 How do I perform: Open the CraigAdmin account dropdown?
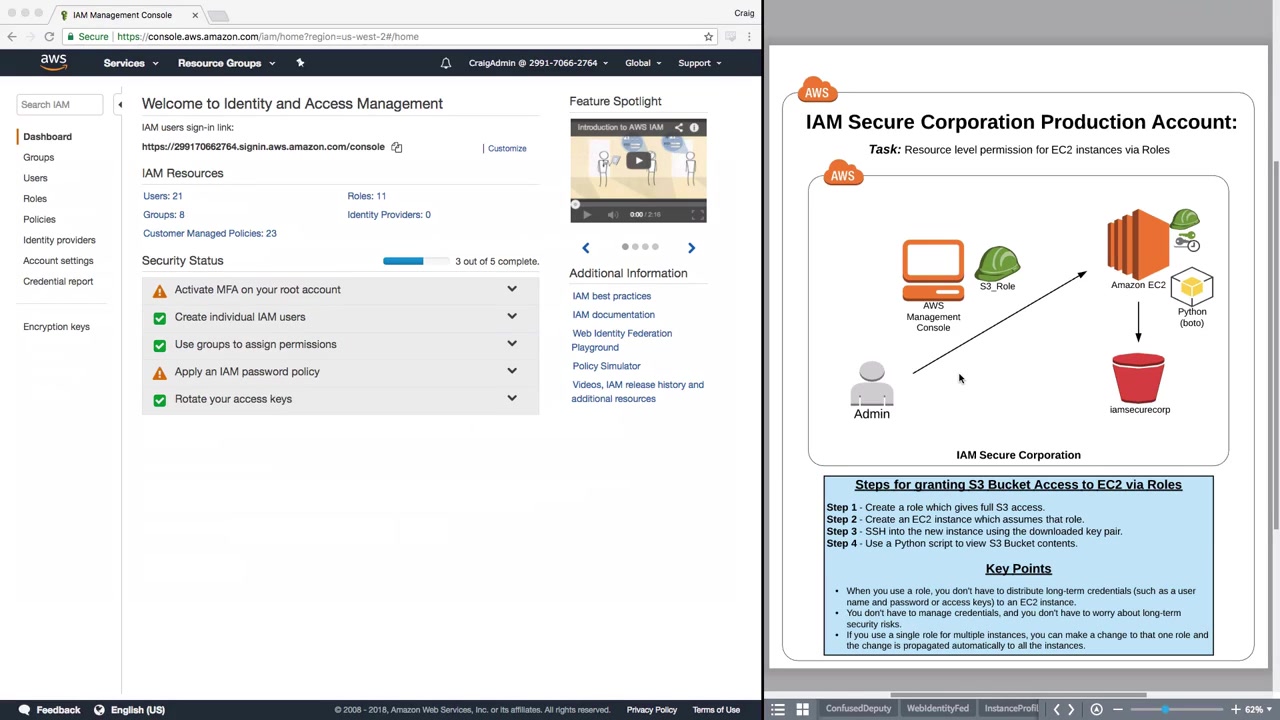(539, 63)
